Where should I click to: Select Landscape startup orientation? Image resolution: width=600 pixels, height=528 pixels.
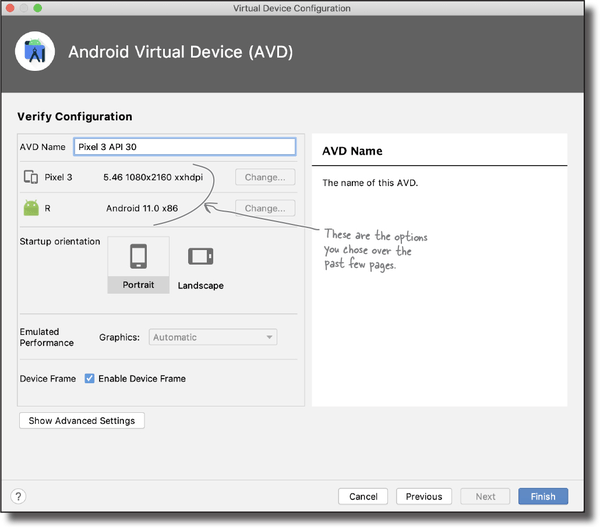click(201, 265)
